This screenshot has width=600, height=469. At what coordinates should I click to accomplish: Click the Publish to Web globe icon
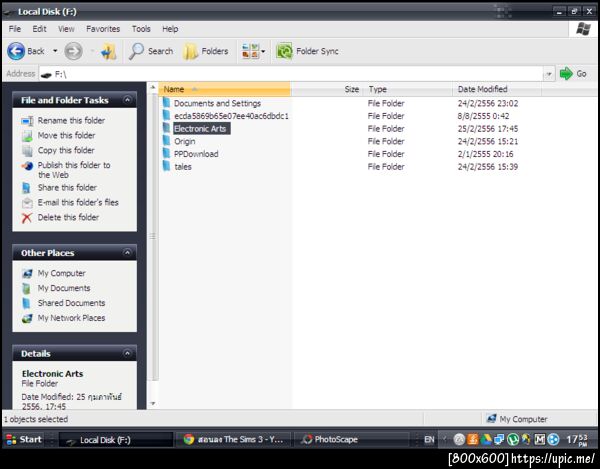point(27,166)
